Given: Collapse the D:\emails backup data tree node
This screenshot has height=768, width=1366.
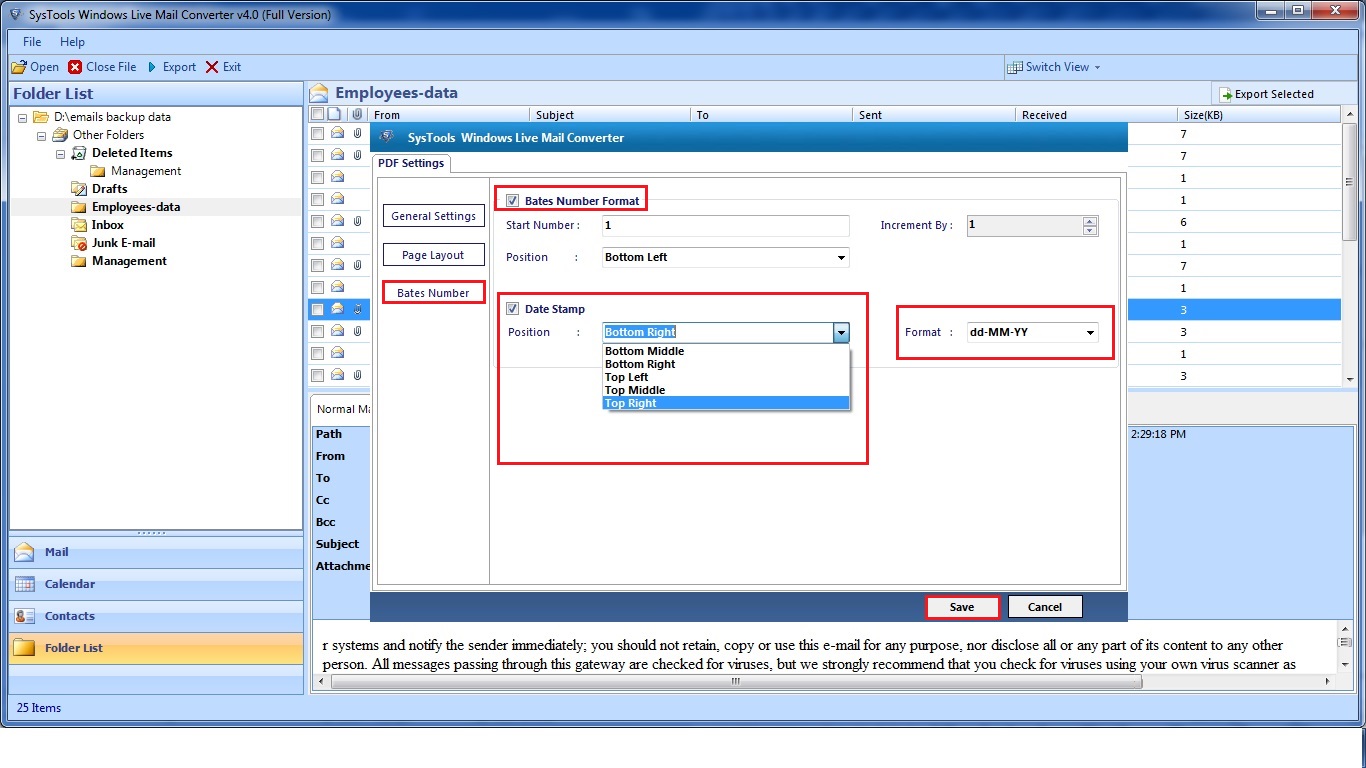Looking at the screenshot, I should pos(23,117).
